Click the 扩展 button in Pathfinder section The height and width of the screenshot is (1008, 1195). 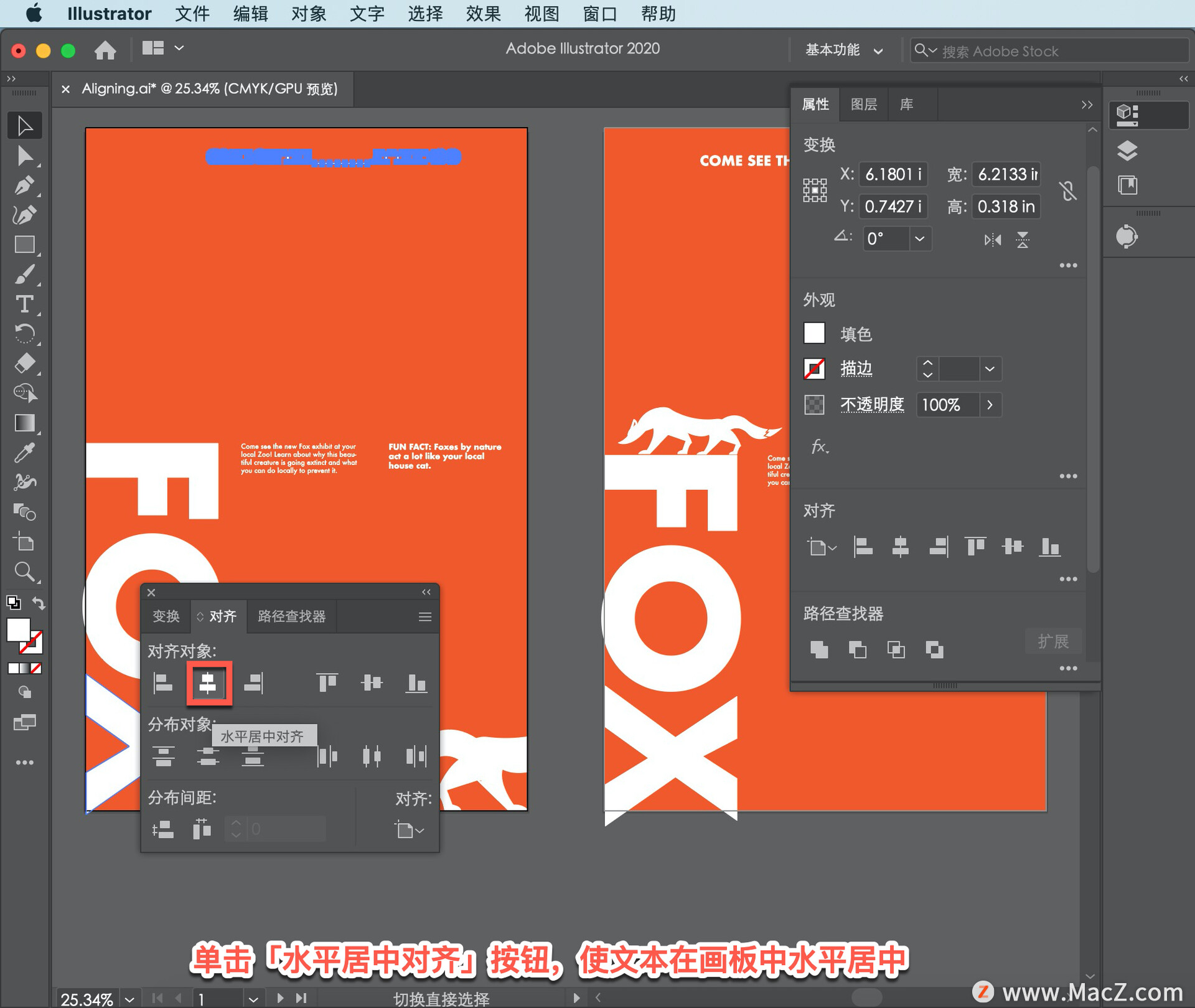point(1053,641)
